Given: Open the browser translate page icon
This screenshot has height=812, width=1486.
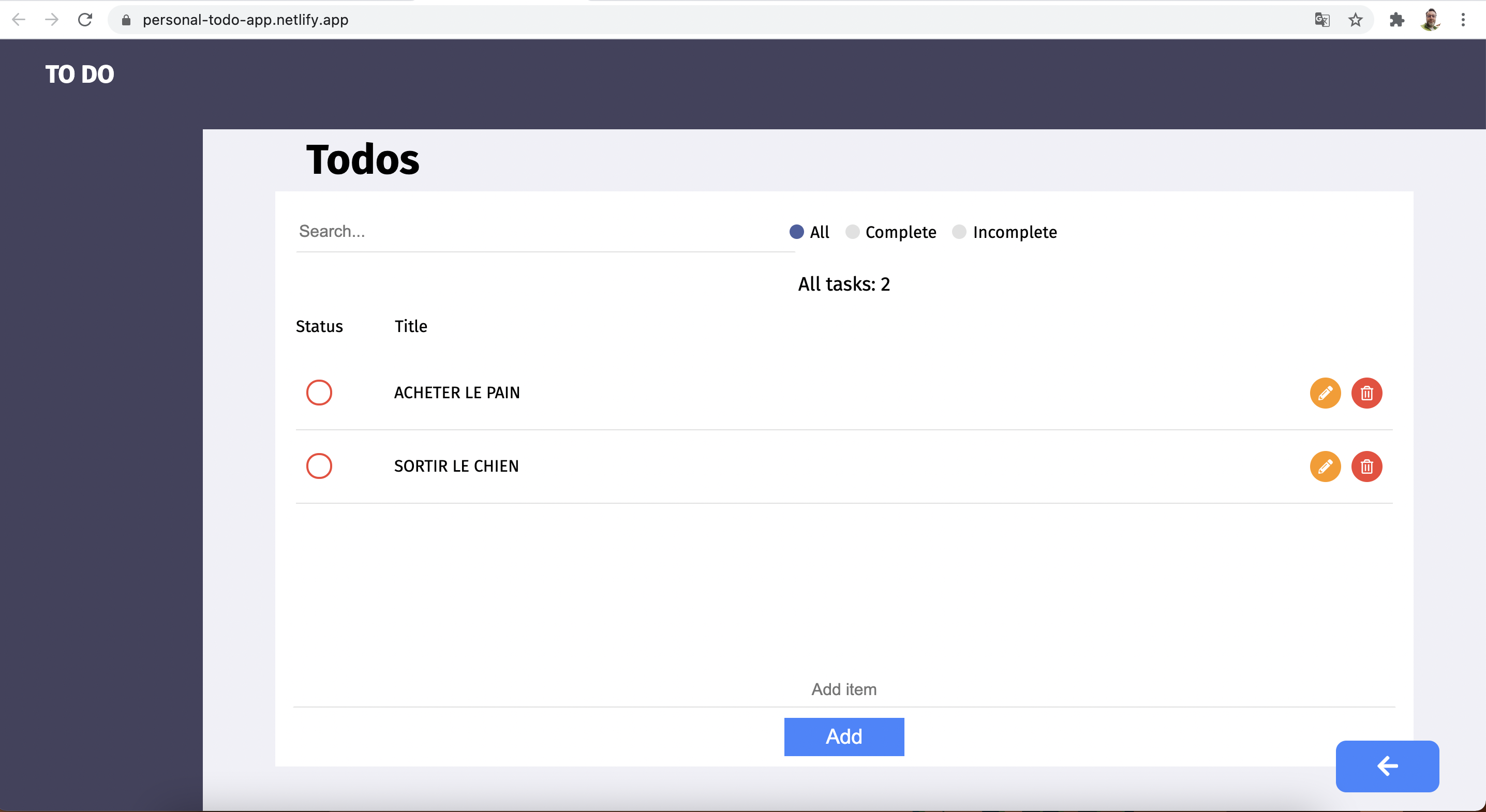Looking at the screenshot, I should click(x=1321, y=20).
